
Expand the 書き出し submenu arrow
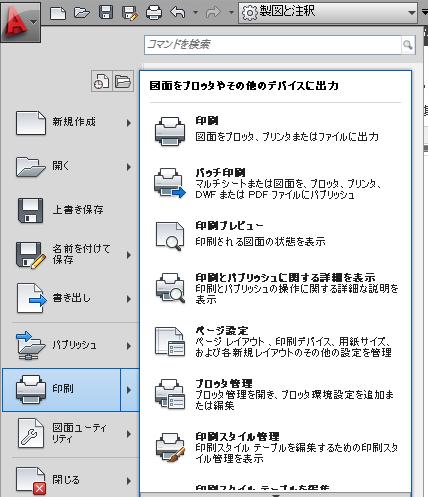click(129, 299)
